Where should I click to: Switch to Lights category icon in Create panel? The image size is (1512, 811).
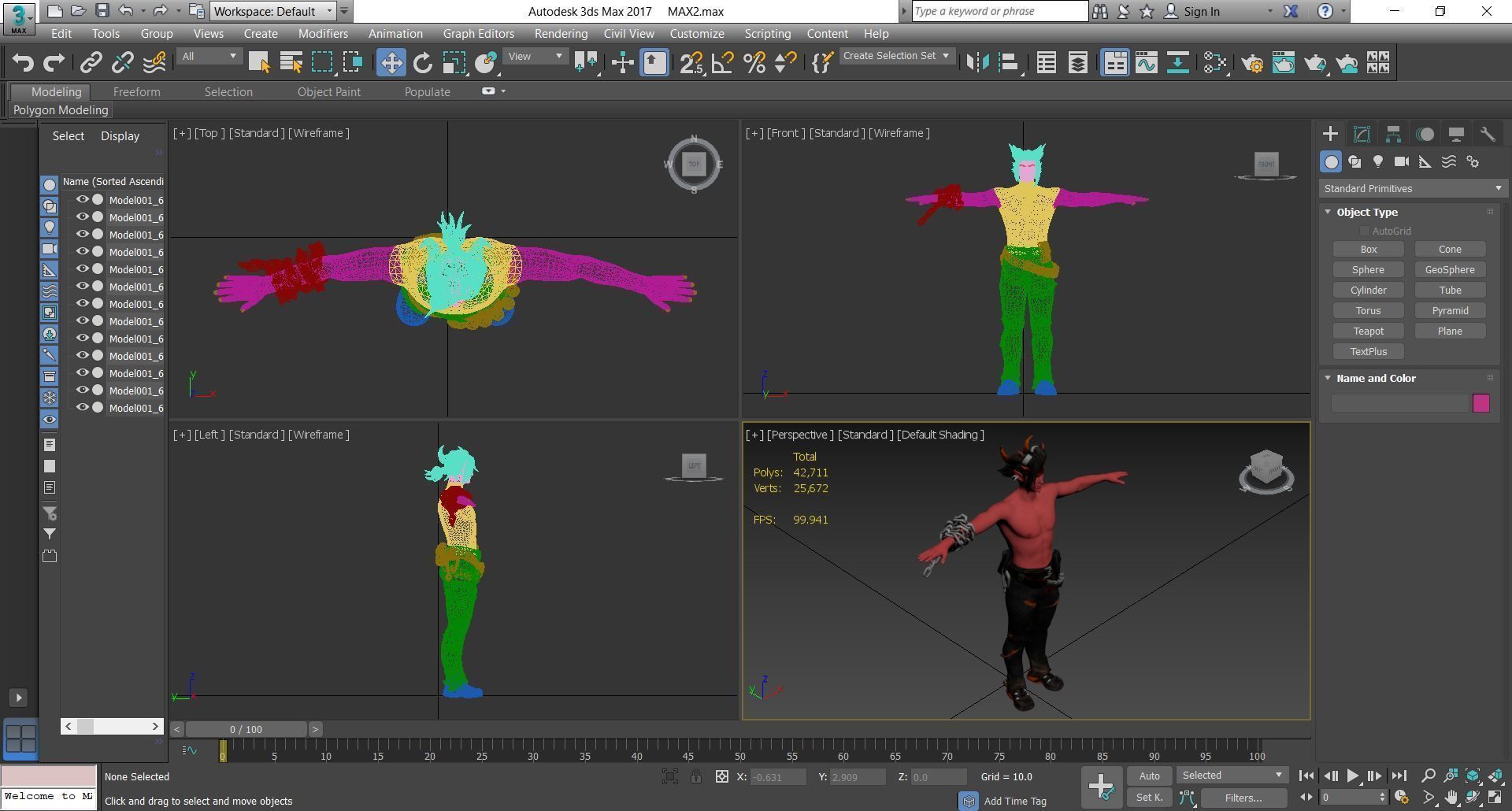(1378, 161)
